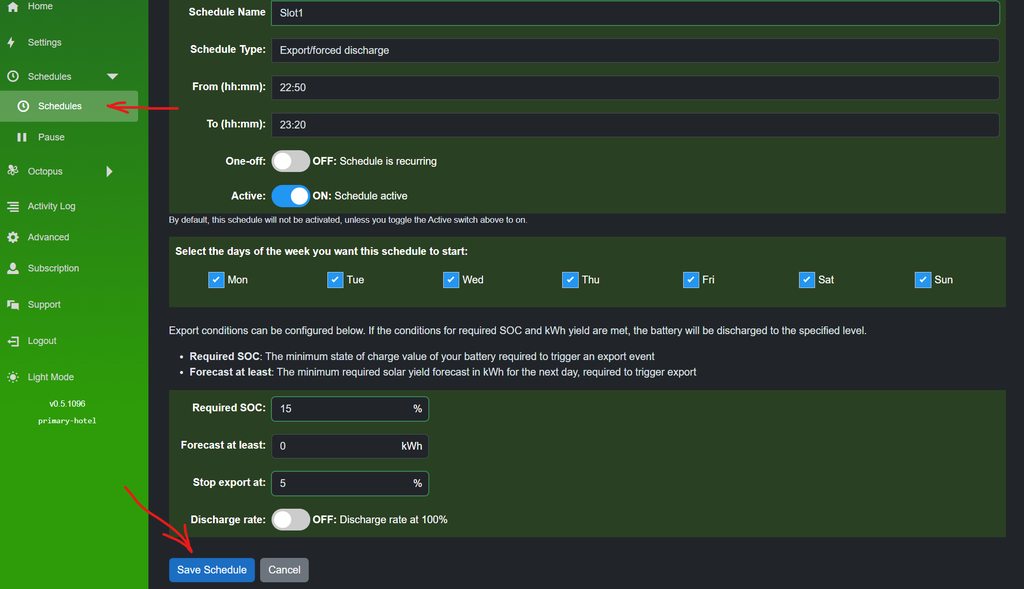The width and height of the screenshot is (1024, 589).
Task: Turn on the One-off switch
Action: (x=290, y=161)
